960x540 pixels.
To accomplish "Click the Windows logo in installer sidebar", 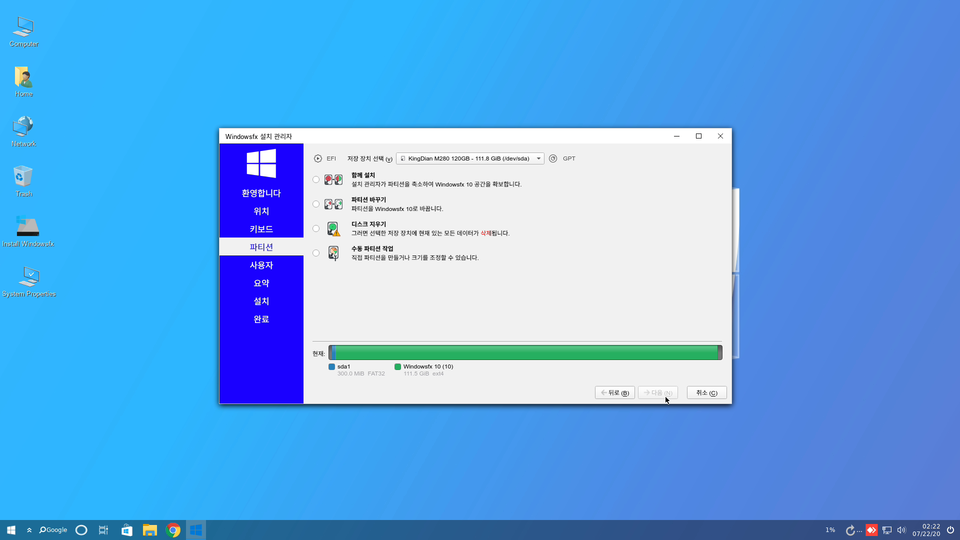I will (261, 163).
